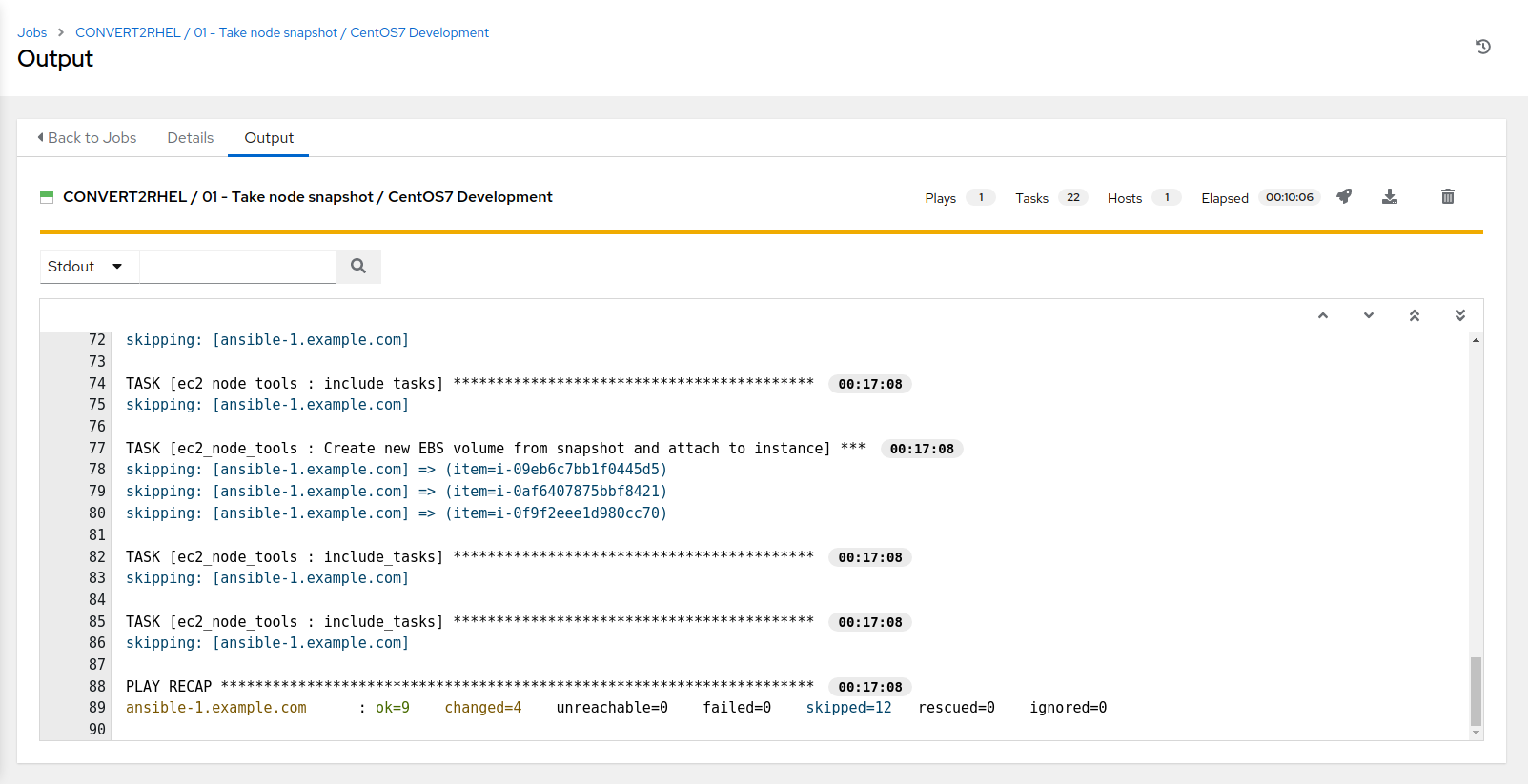1528x784 pixels.
Task: Jump to top of output double chevron
Action: 1415,315
